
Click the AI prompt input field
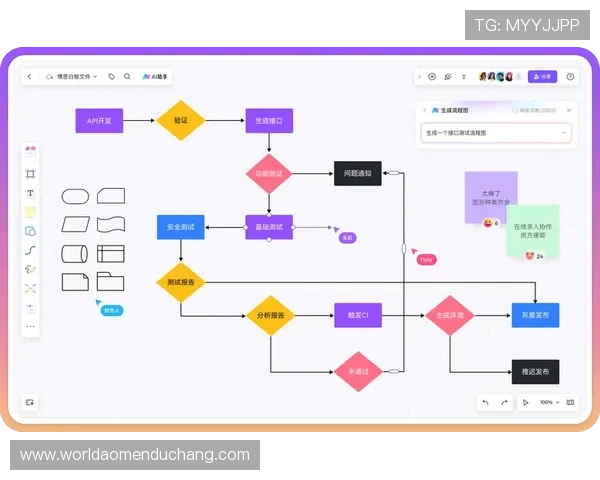pyautogui.click(x=490, y=132)
